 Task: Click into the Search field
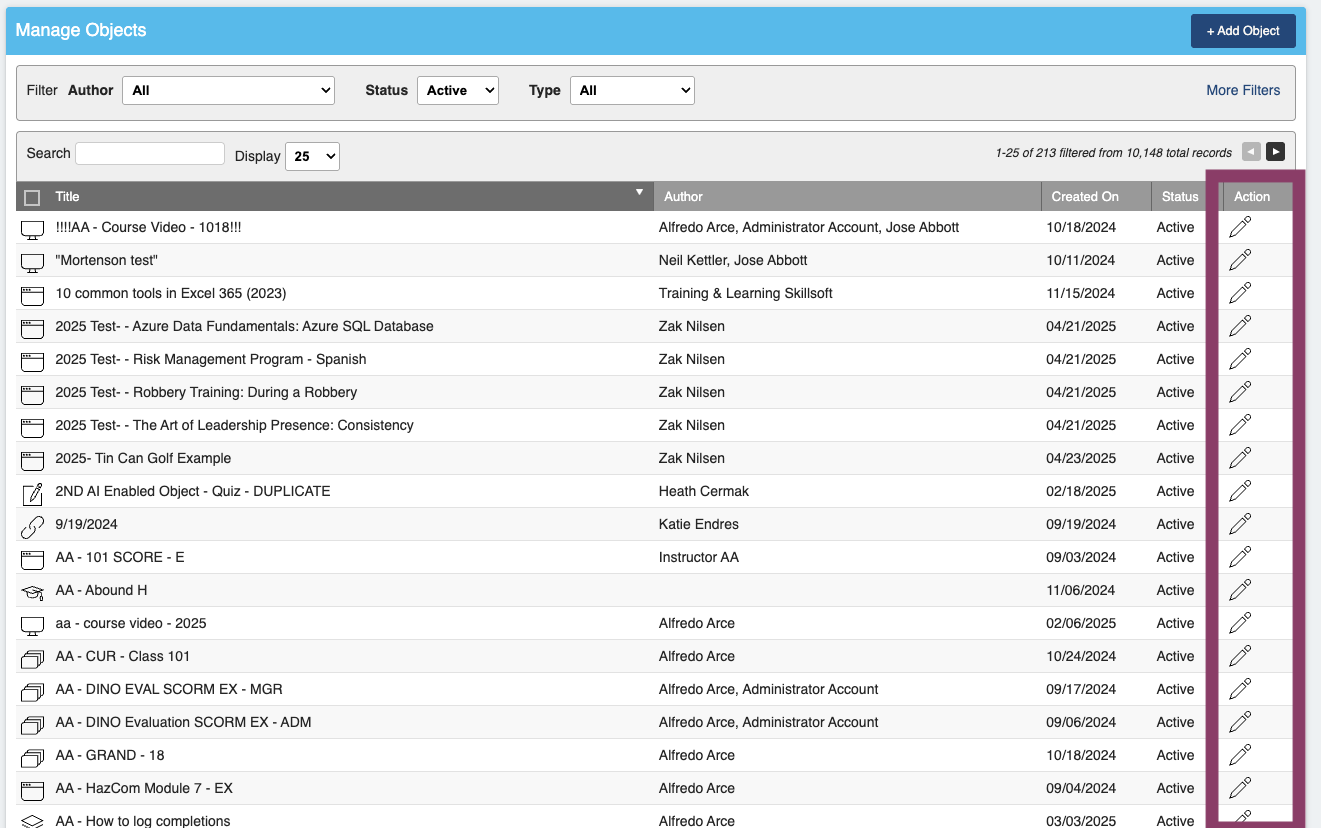pos(150,153)
